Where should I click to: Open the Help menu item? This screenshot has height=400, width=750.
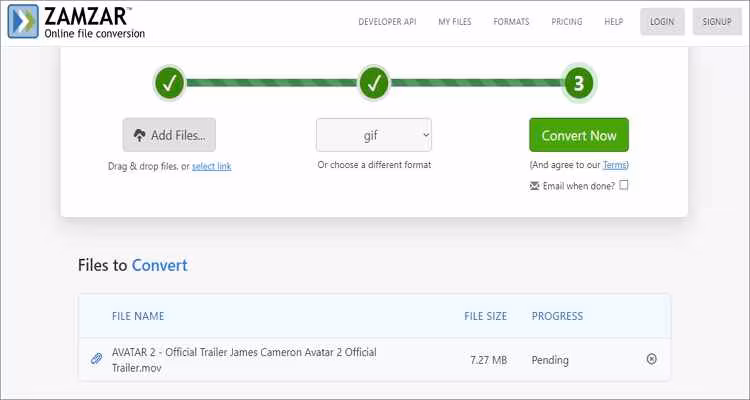[613, 21]
